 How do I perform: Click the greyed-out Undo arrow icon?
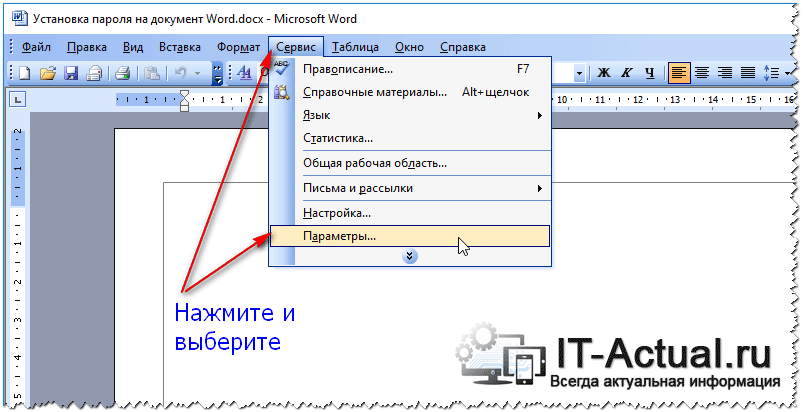pos(180,73)
